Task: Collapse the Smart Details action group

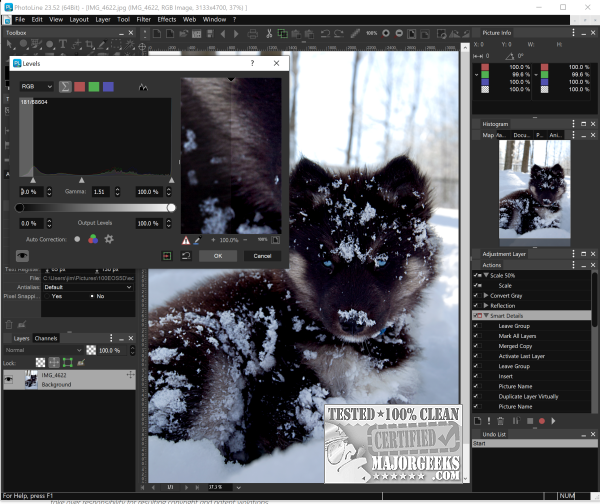Action: (486, 315)
